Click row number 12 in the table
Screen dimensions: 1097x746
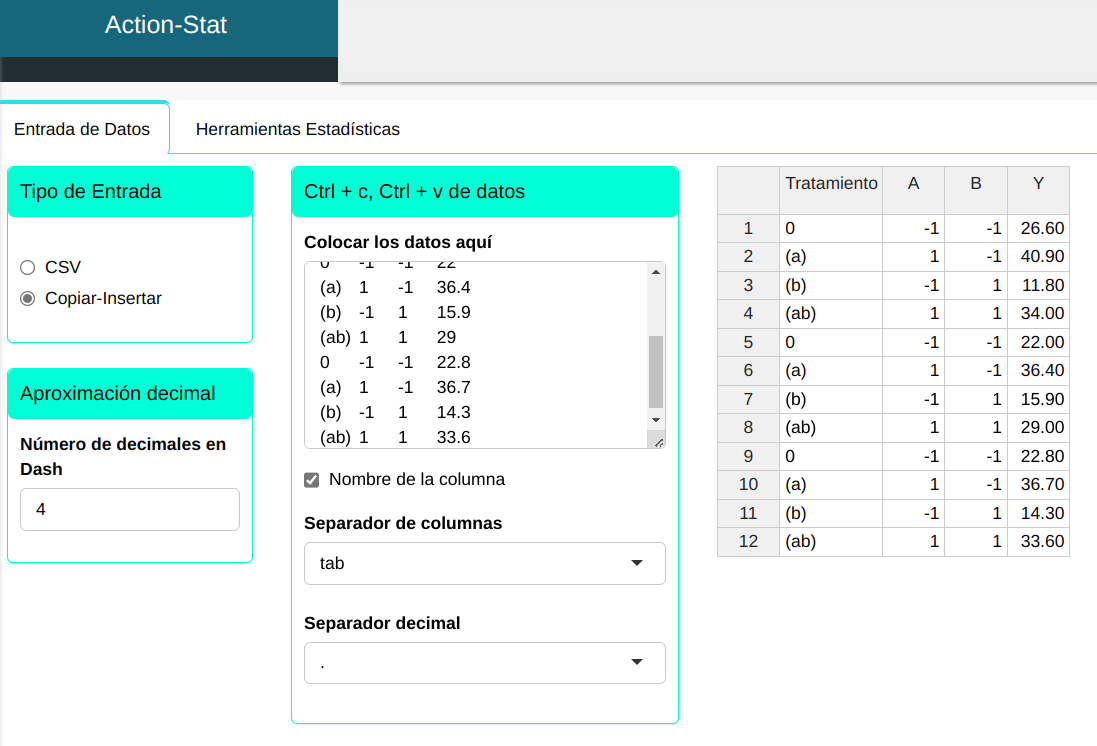pos(748,542)
